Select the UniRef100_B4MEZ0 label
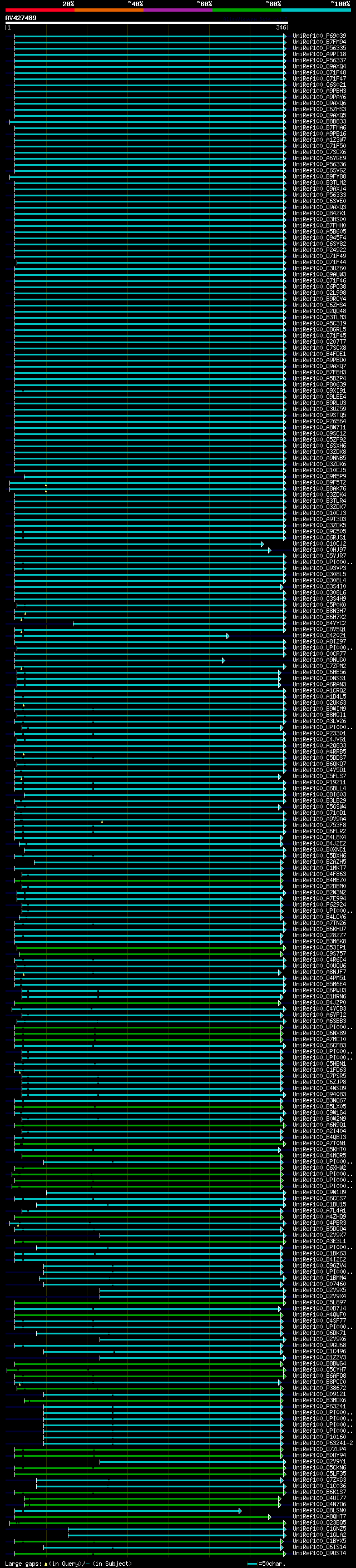This screenshot has width=356, height=1568. pos(319,880)
